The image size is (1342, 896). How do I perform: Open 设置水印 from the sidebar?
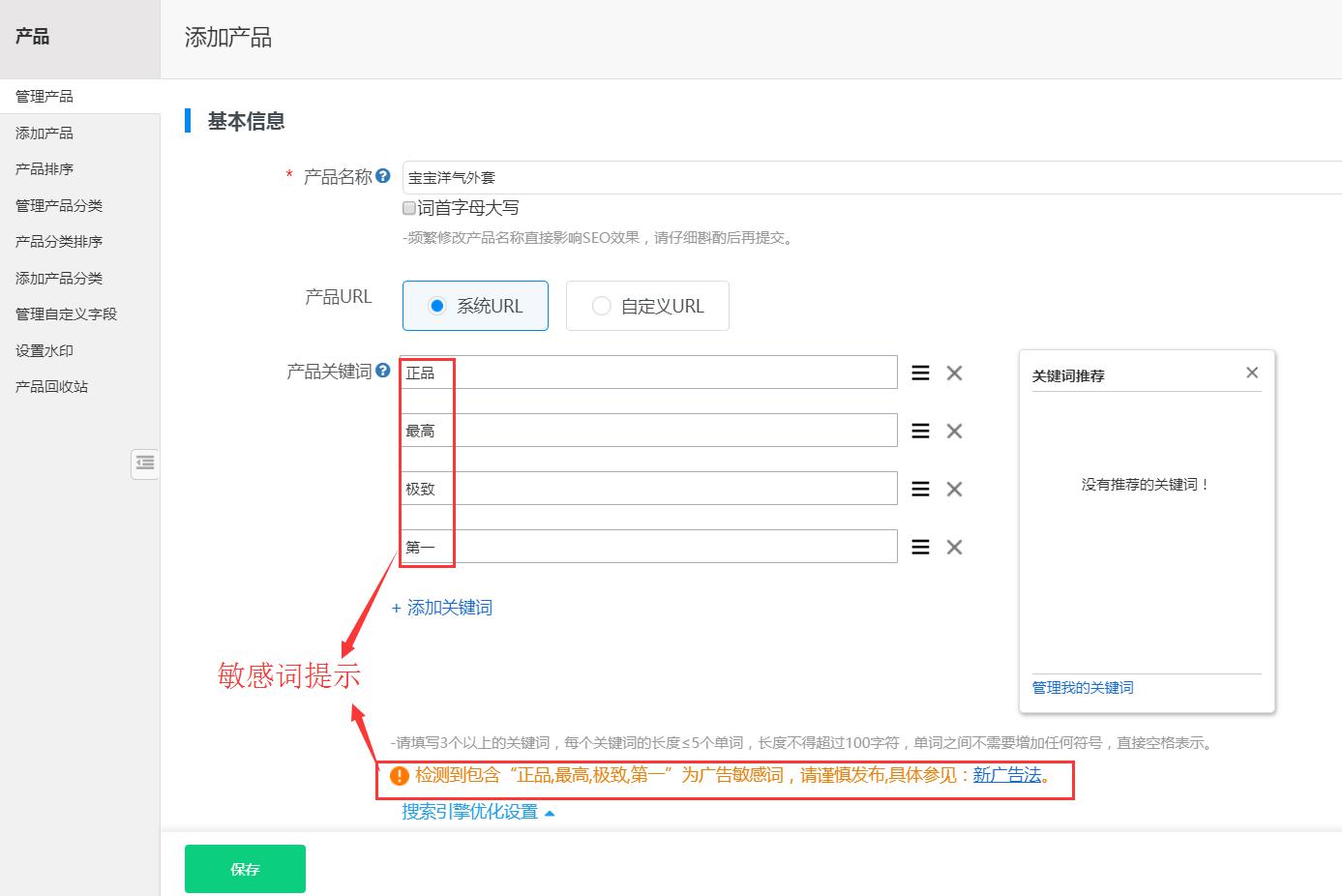click(x=45, y=350)
